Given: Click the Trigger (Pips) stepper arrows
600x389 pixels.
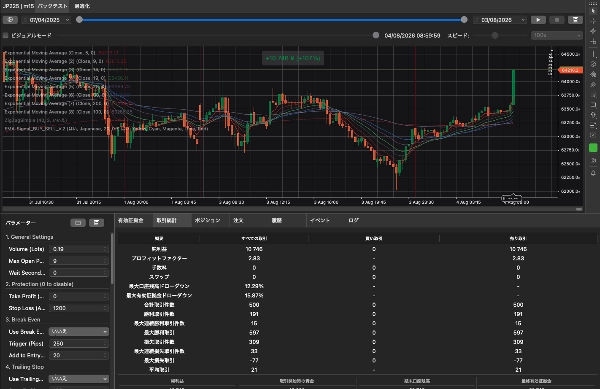Looking at the screenshot, I should coord(105,343).
